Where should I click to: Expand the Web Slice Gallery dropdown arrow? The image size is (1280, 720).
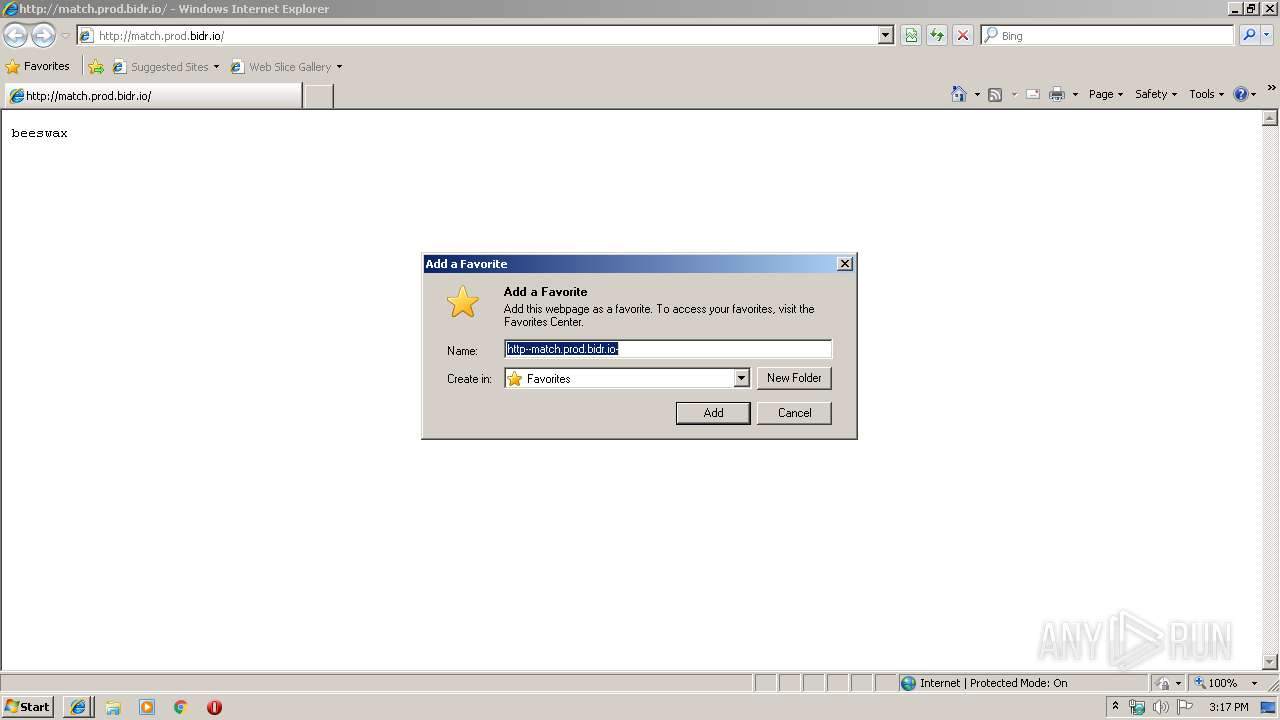coord(339,67)
